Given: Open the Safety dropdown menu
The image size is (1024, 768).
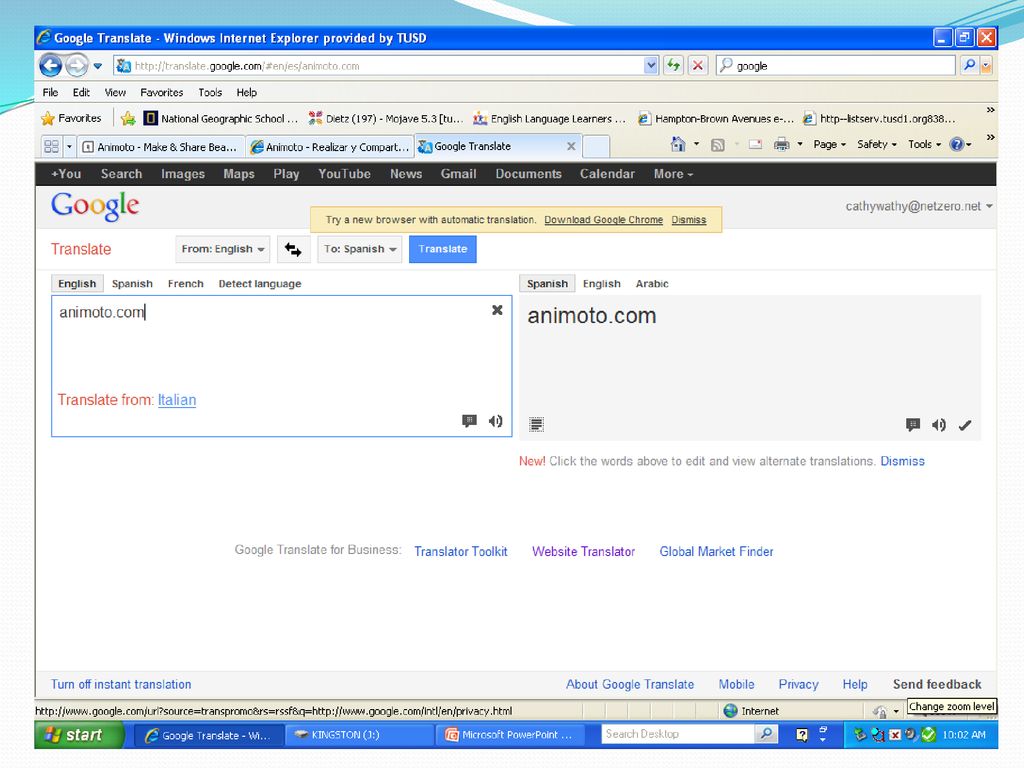Looking at the screenshot, I should point(877,144).
